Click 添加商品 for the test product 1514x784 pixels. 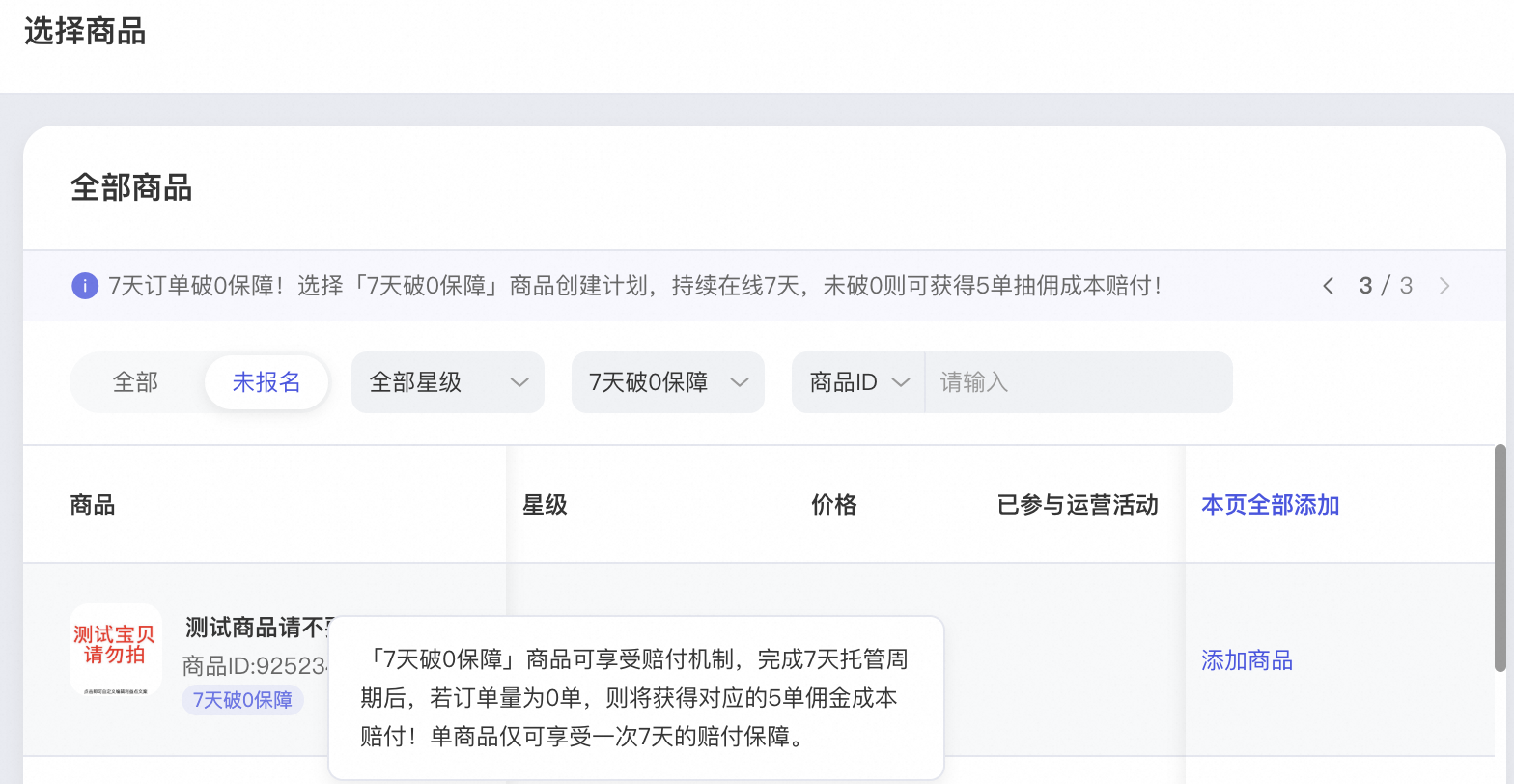pos(1247,660)
